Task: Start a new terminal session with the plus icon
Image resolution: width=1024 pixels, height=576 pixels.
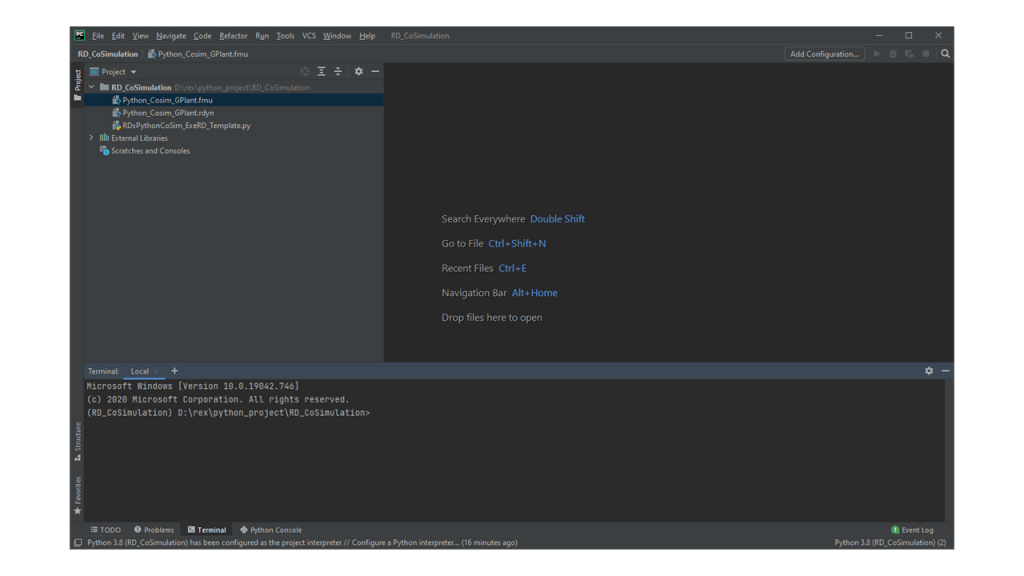Action: tap(174, 371)
